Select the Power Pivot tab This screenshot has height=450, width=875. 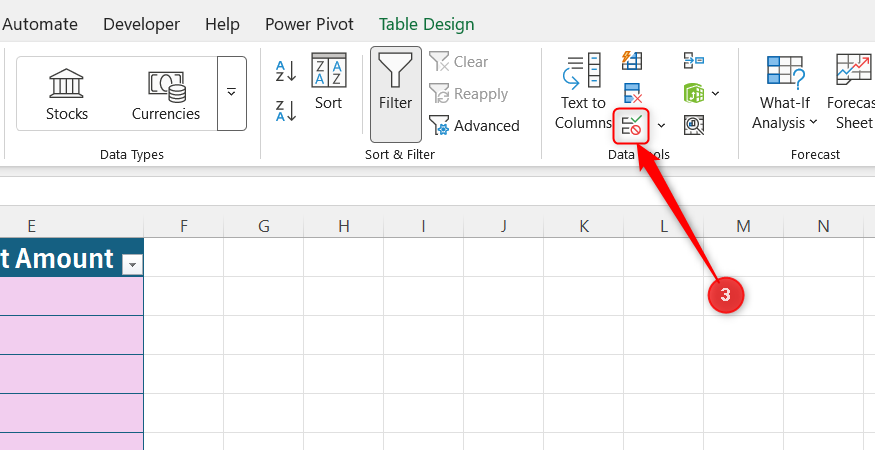(309, 24)
